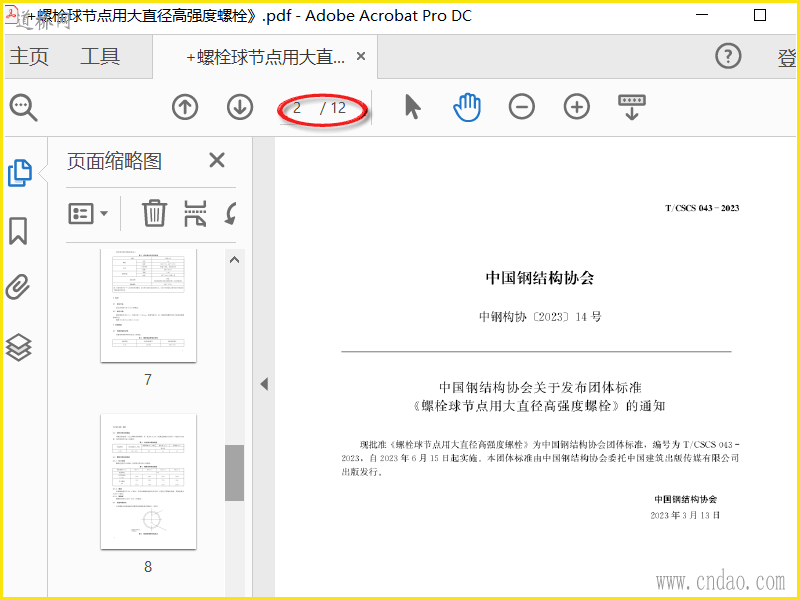
Task: Close the 页面缩略图 panel
Action: [x=217, y=160]
